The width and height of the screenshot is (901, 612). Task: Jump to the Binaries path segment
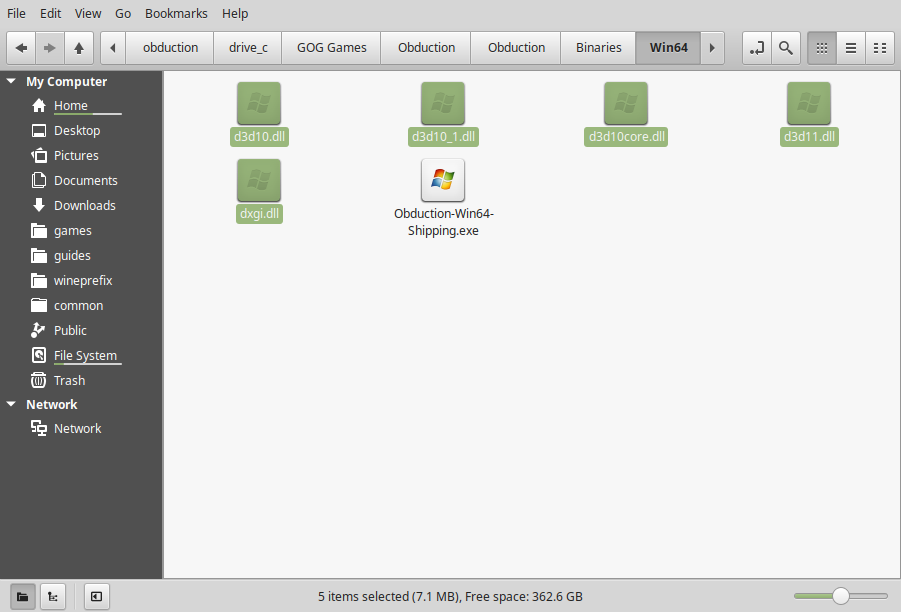[599, 48]
